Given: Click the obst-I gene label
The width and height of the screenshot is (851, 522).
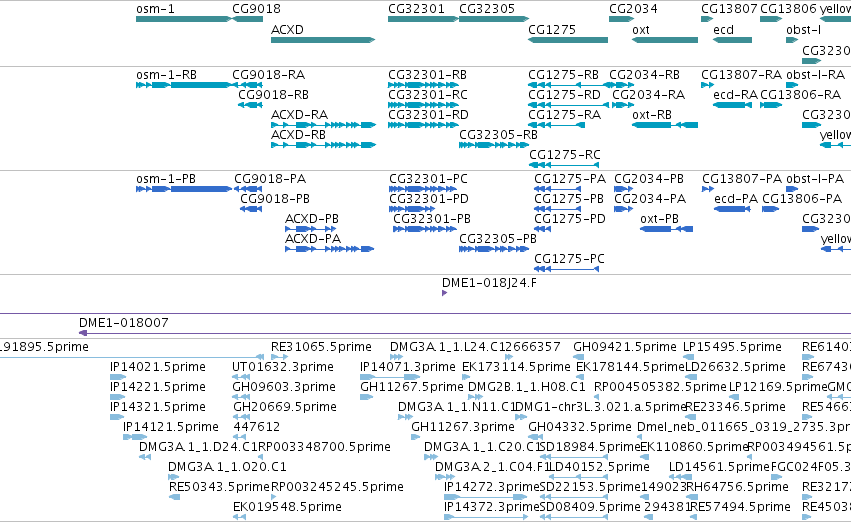Looking at the screenshot, I should (803, 29).
